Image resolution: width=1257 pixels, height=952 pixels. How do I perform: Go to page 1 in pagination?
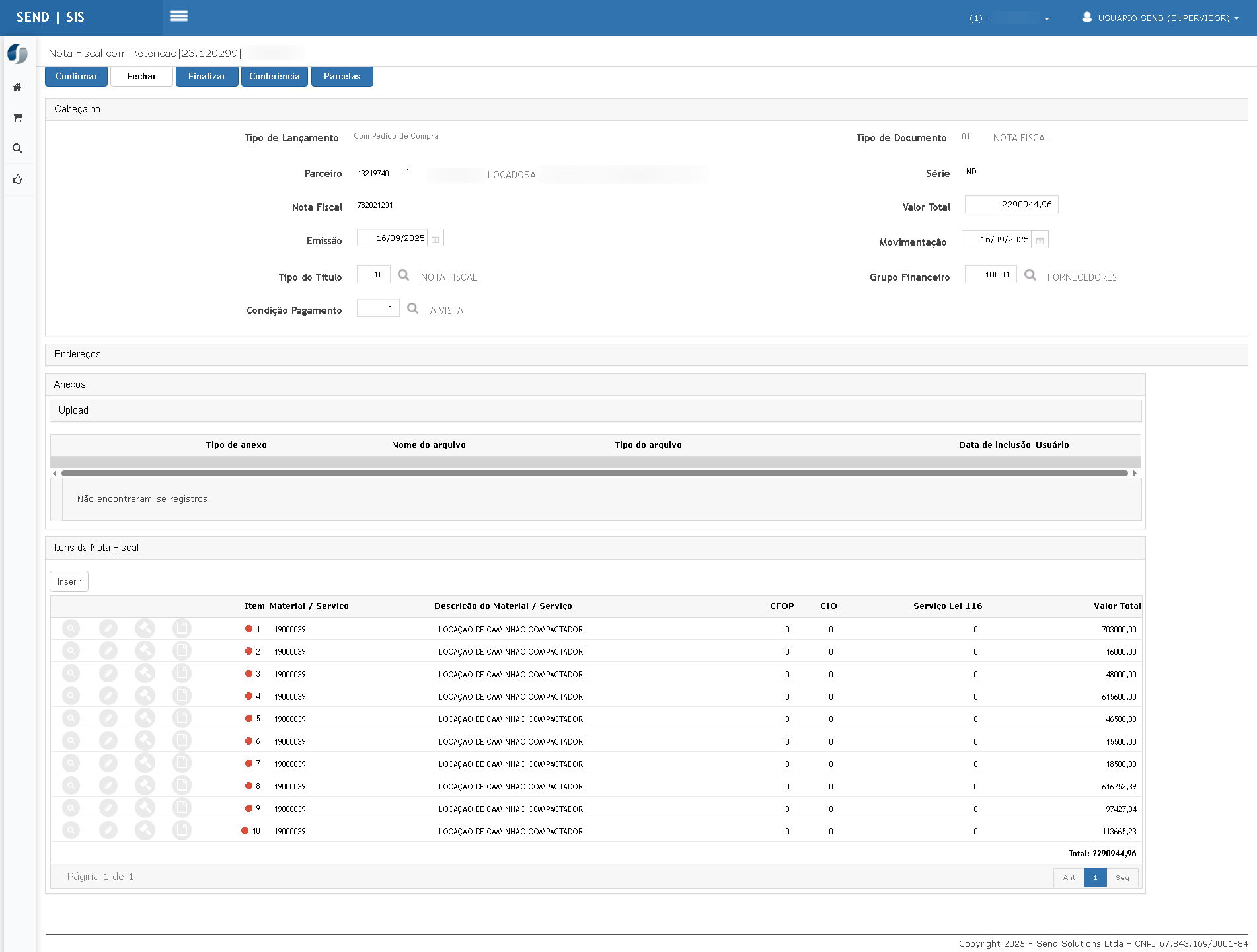click(x=1094, y=878)
